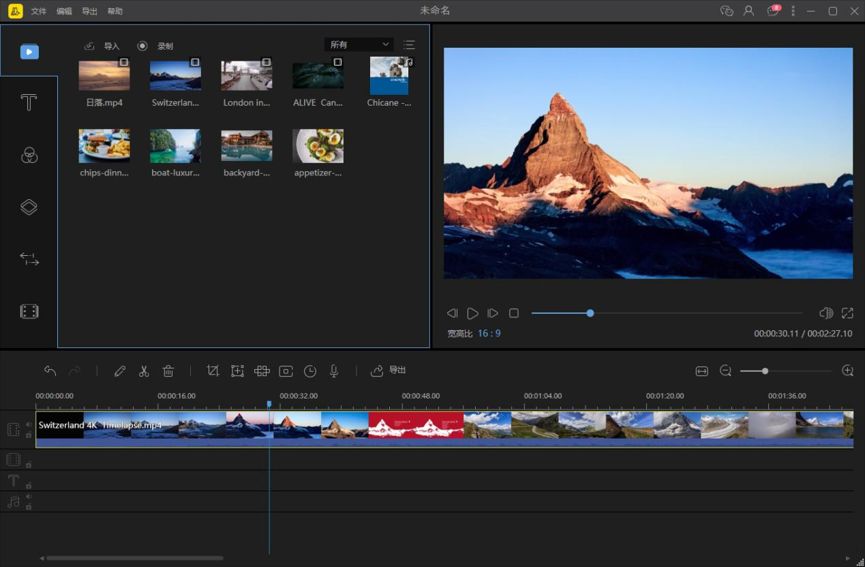
Task: Change the 16 : 9 aspect ratio setting
Action: pyautogui.click(x=489, y=333)
